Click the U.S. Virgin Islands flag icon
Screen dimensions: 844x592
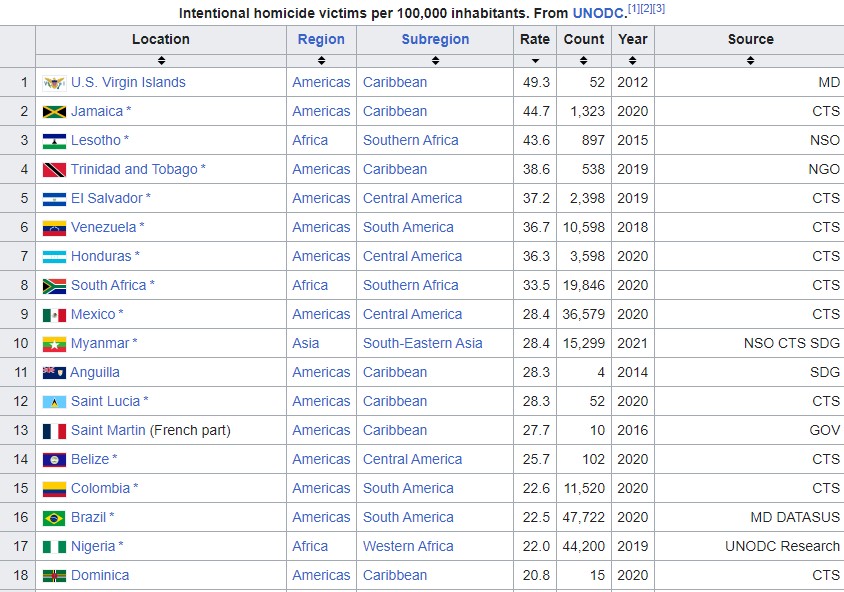click(54, 83)
